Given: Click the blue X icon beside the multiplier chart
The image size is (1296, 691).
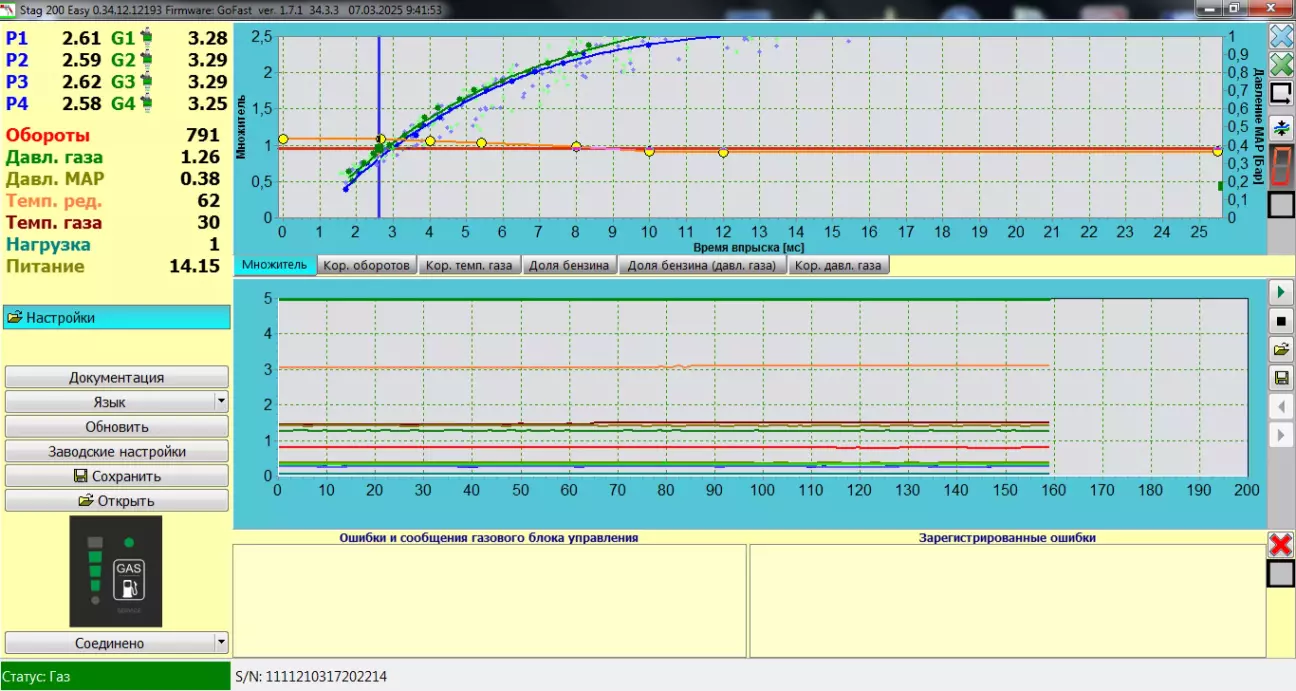Looking at the screenshot, I should coord(1281,37).
